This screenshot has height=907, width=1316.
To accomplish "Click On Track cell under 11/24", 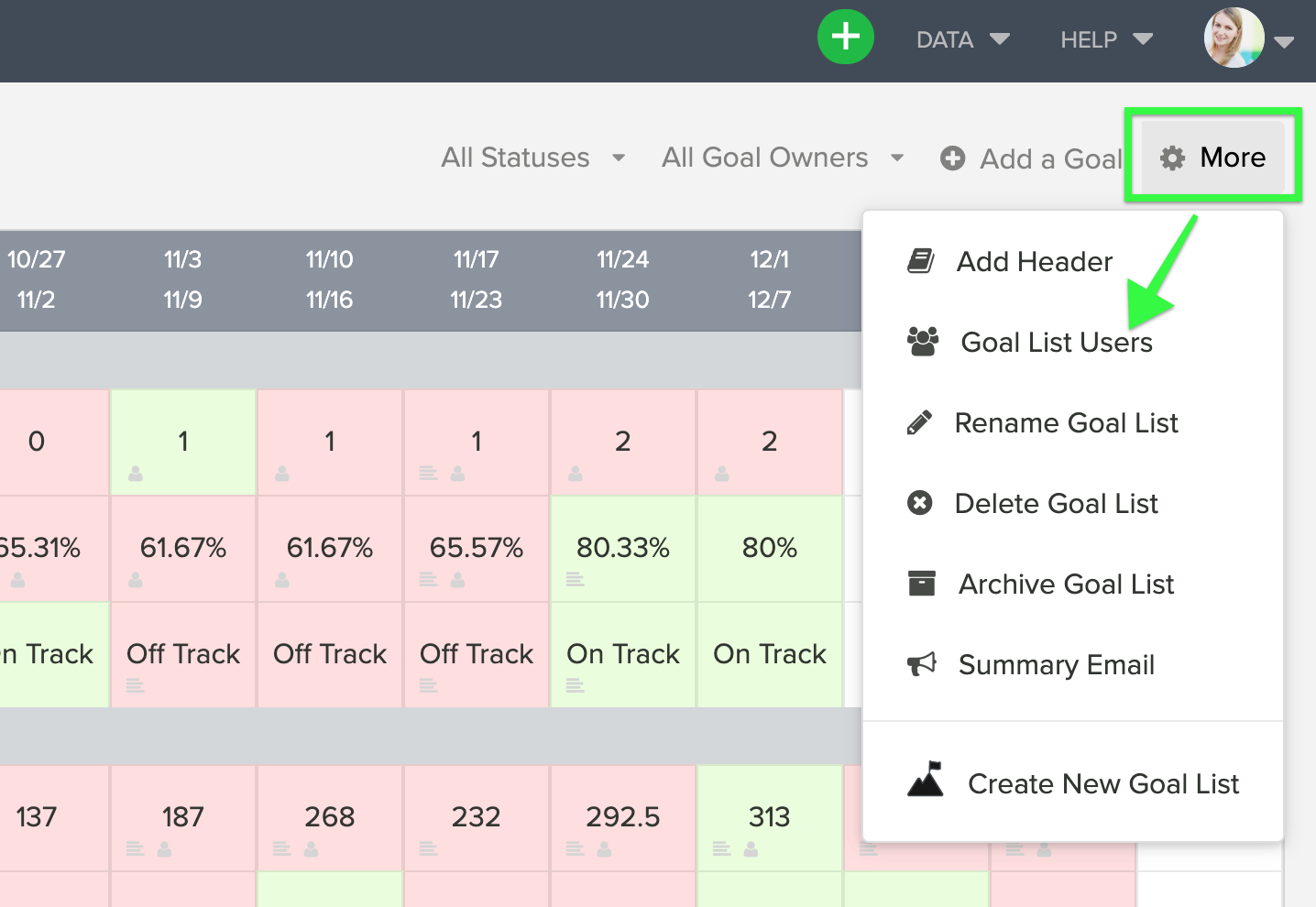I will tap(623, 654).
